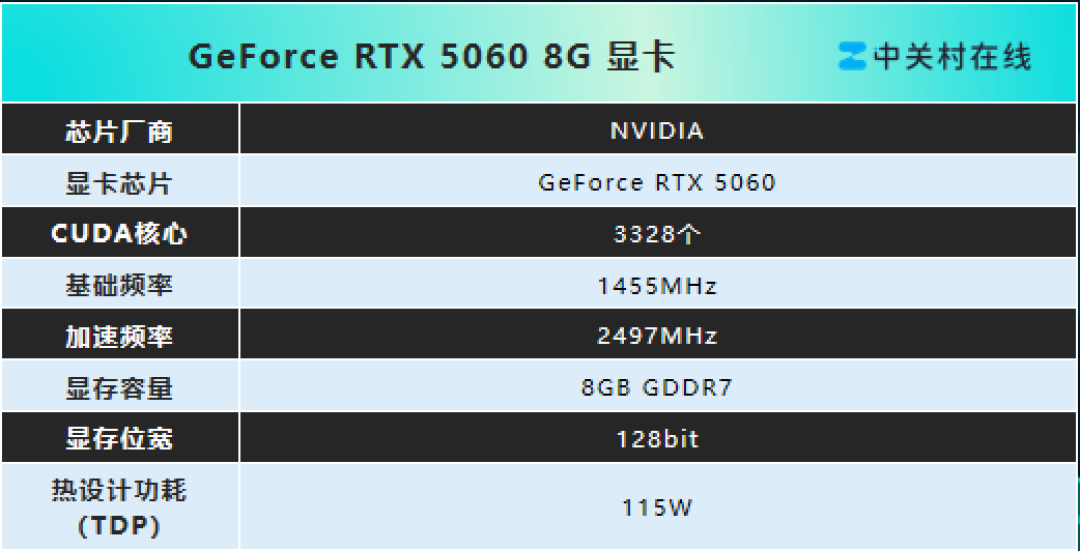Screen dimensions: 1080x551
Task: Select the 2497MHz boost clock value
Action: 657,336
